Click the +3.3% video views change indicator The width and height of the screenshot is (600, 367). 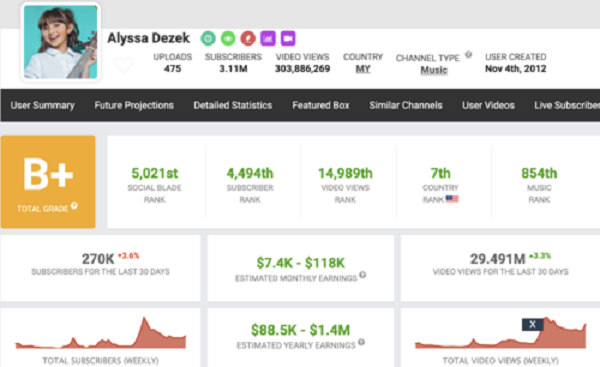click(540, 256)
